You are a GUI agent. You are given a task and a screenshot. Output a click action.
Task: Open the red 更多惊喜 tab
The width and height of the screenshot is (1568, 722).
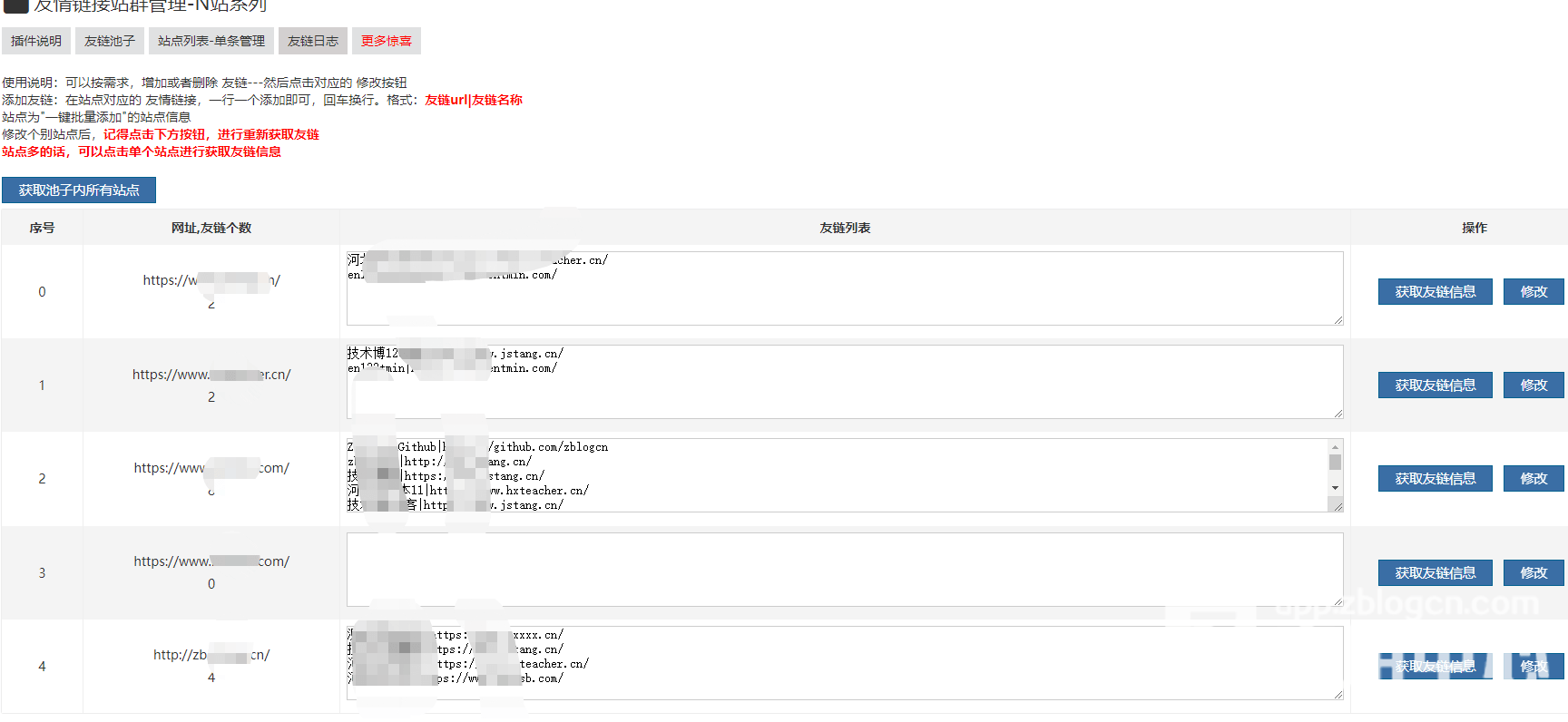tap(386, 41)
